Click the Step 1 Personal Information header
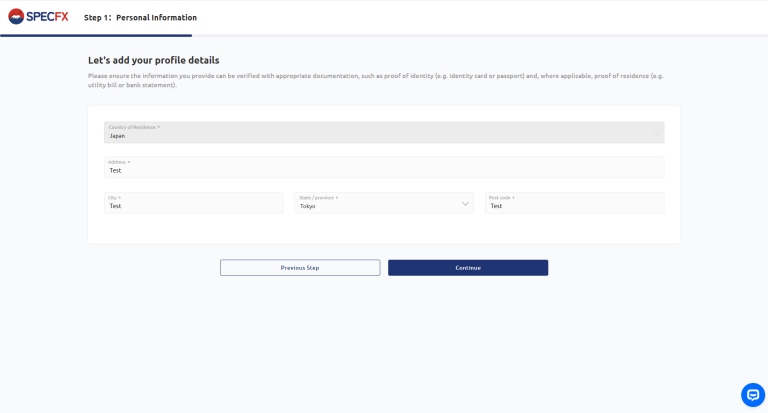The width and height of the screenshot is (768, 413). click(x=140, y=18)
